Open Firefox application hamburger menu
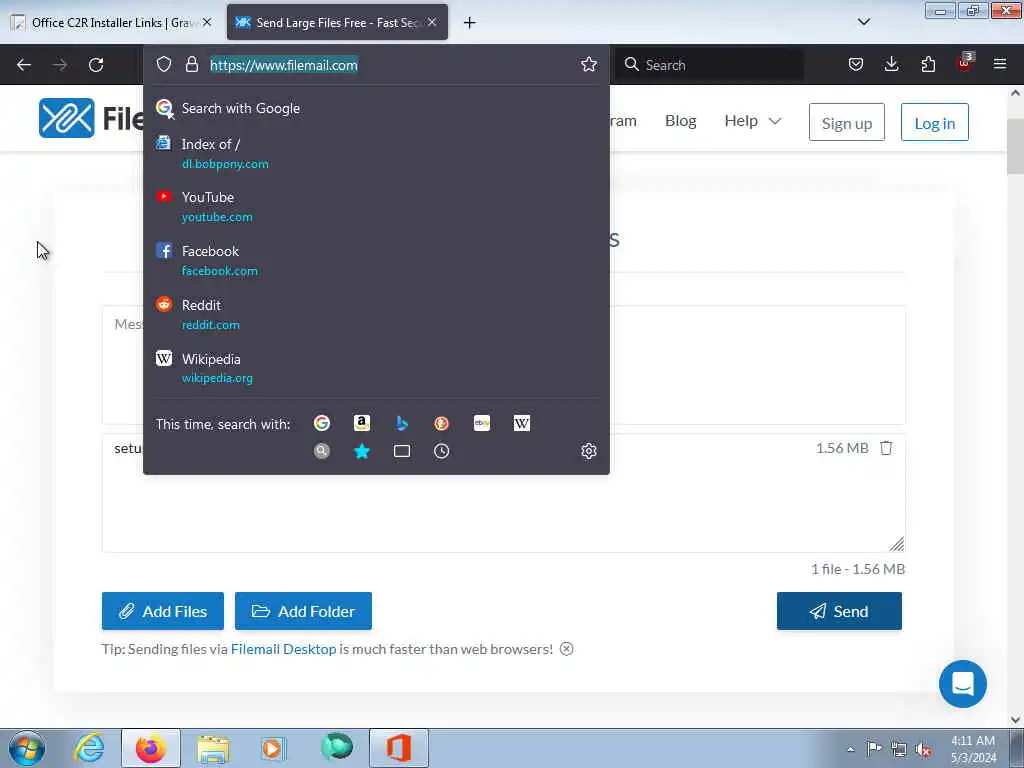This screenshot has height=768, width=1024. pos(1000,64)
